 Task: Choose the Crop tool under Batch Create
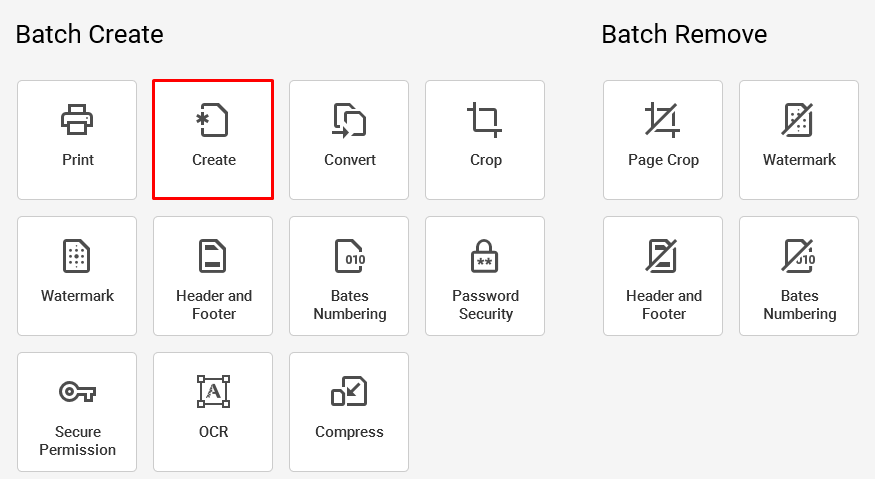[x=485, y=140]
